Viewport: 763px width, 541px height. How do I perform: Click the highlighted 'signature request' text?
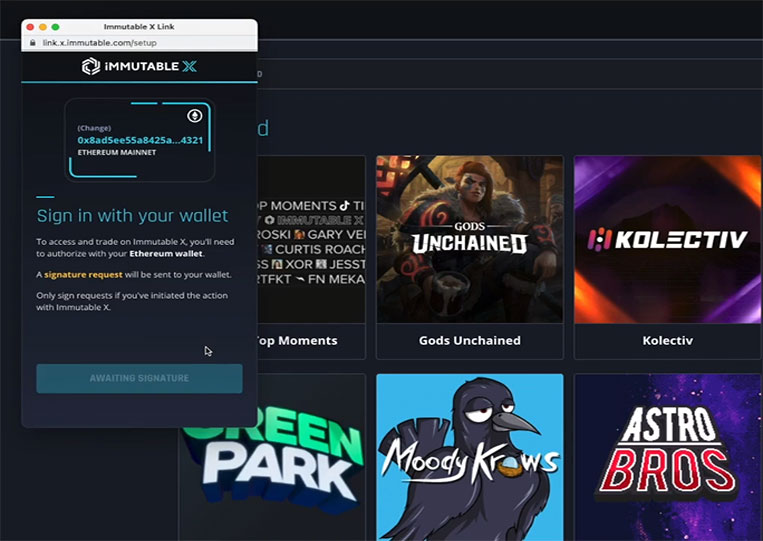83,275
